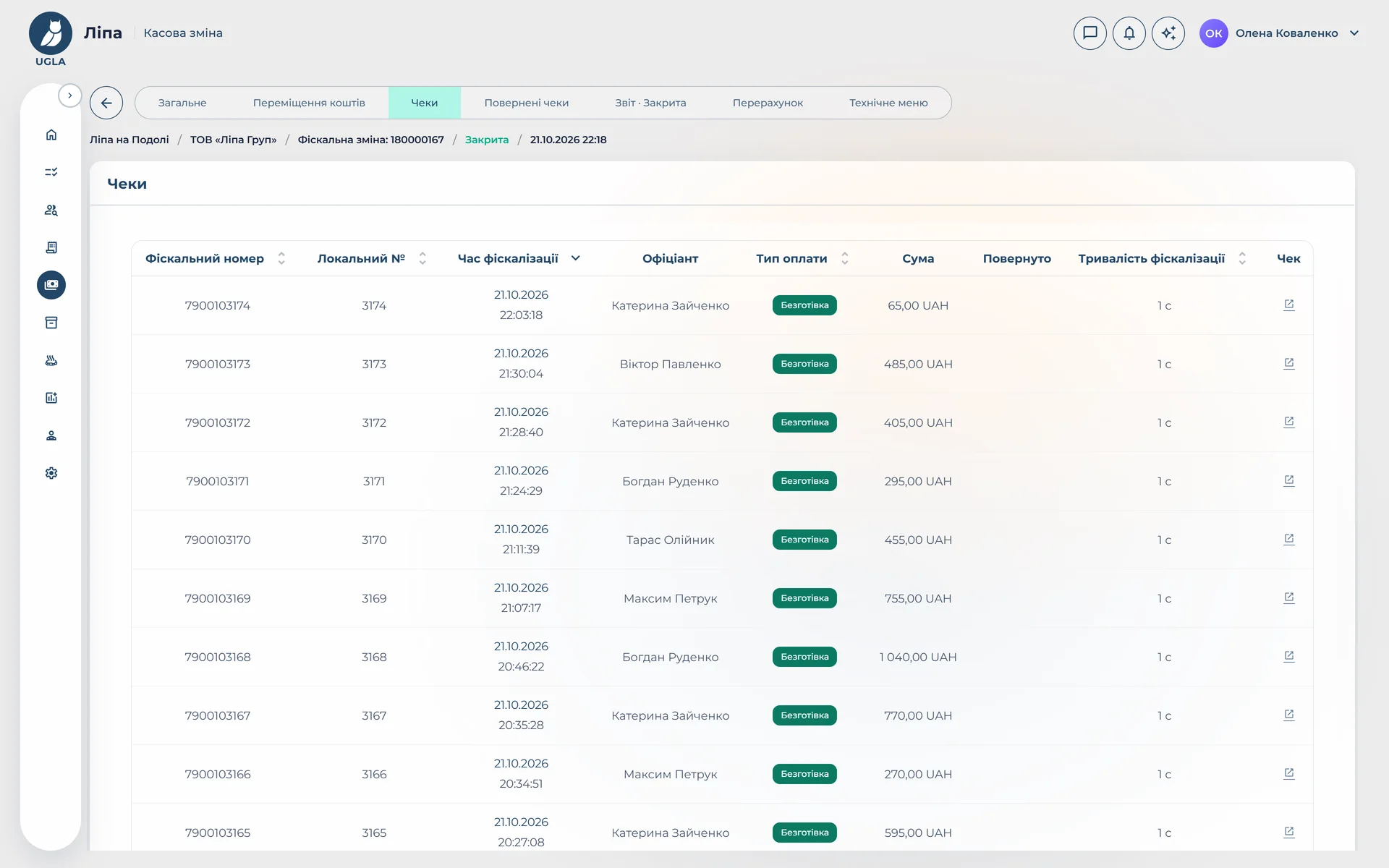Open the cash shift sidebar icon

coord(51,285)
